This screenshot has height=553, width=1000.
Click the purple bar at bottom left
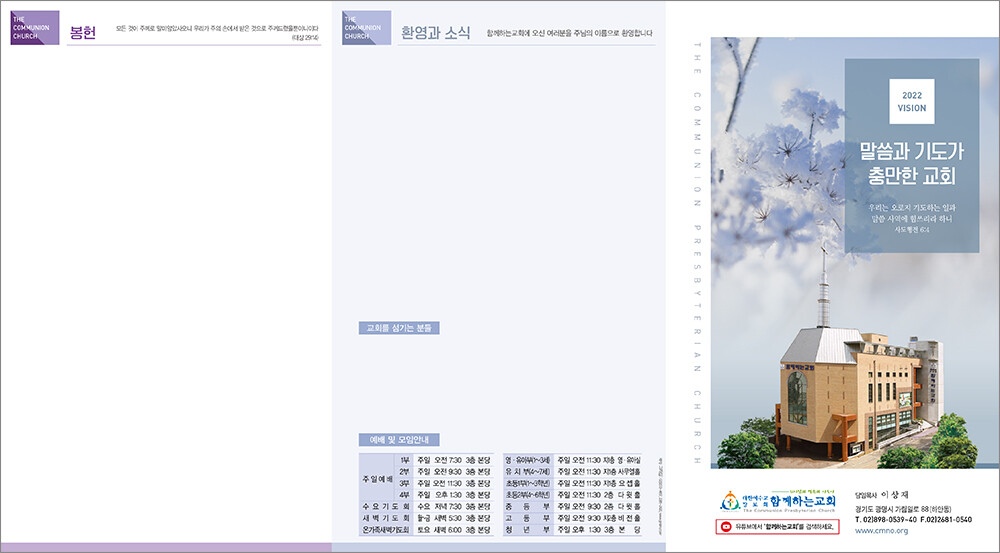(x=165, y=547)
